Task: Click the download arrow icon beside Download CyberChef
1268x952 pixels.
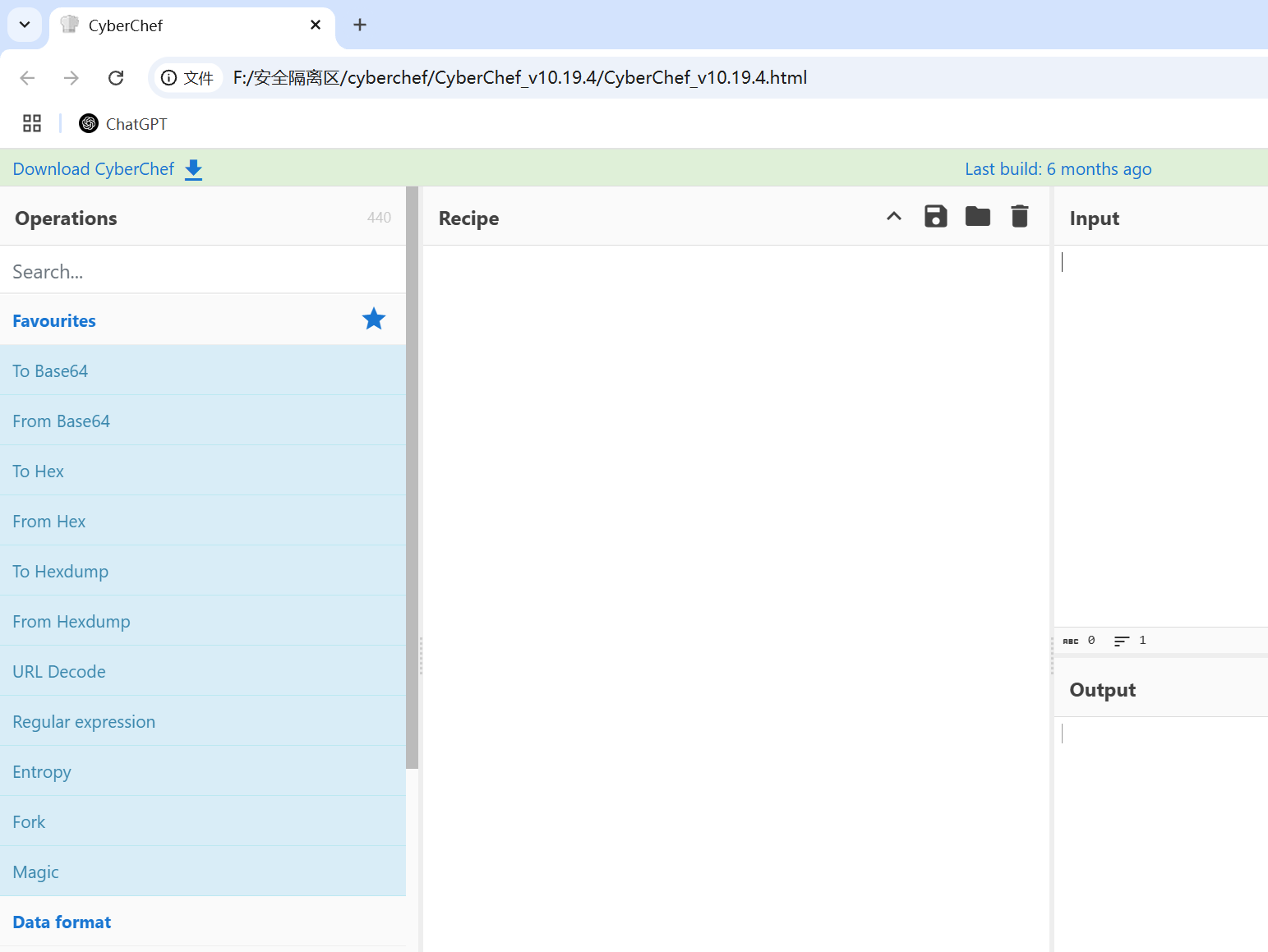Action: pos(193,169)
